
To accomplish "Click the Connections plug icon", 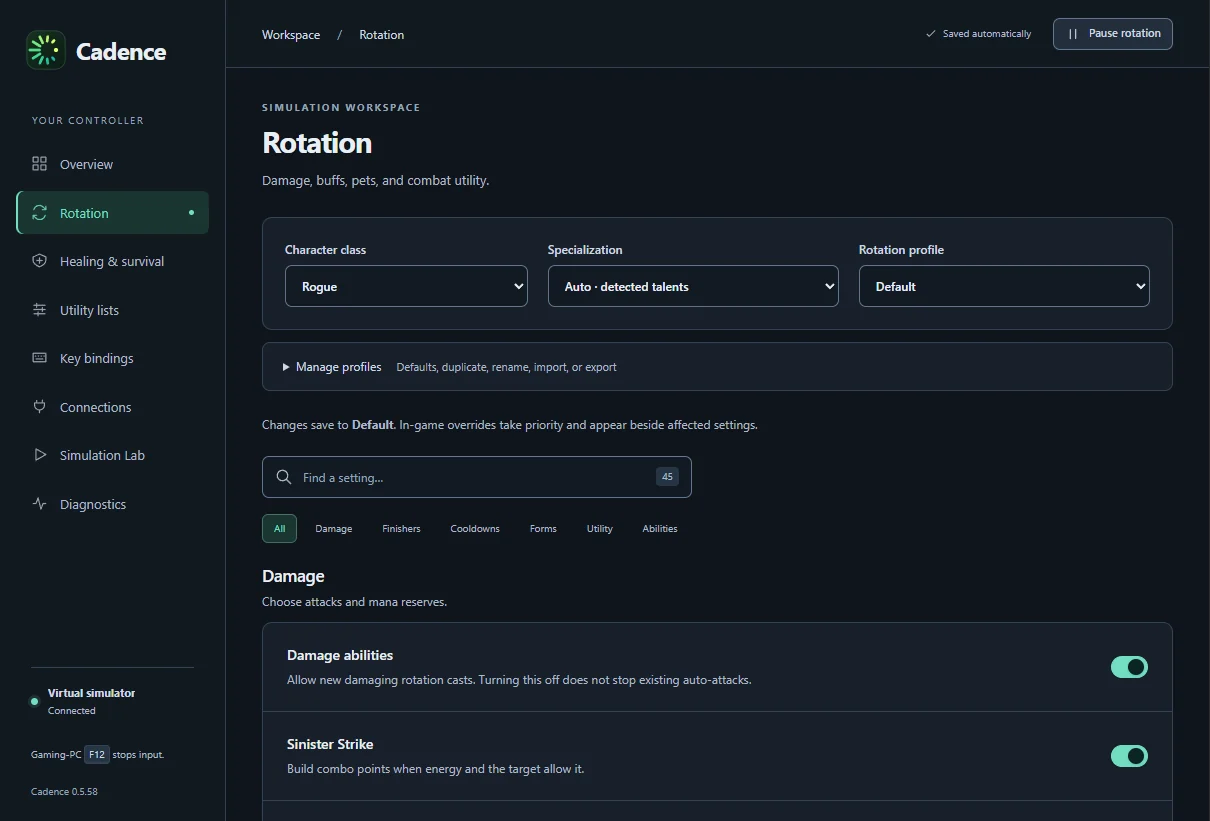I will tap(40, 407).
